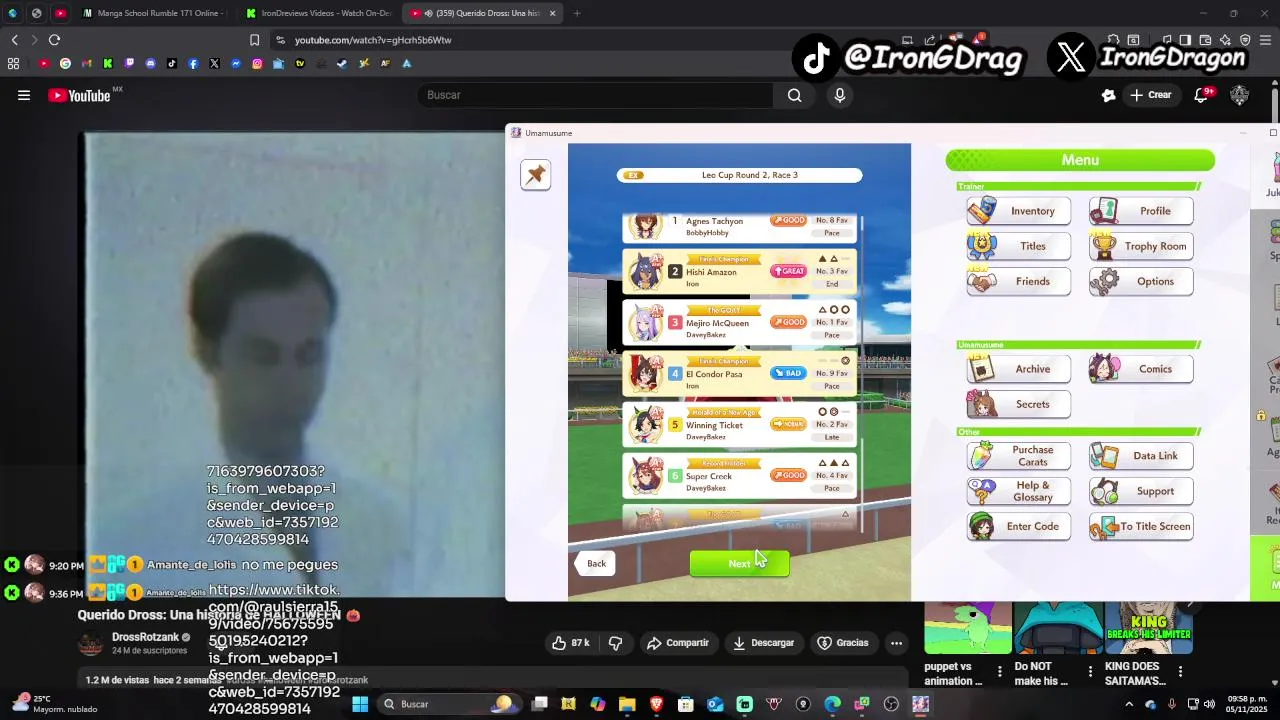Open the Inventory menu button

pos(1019,211)
